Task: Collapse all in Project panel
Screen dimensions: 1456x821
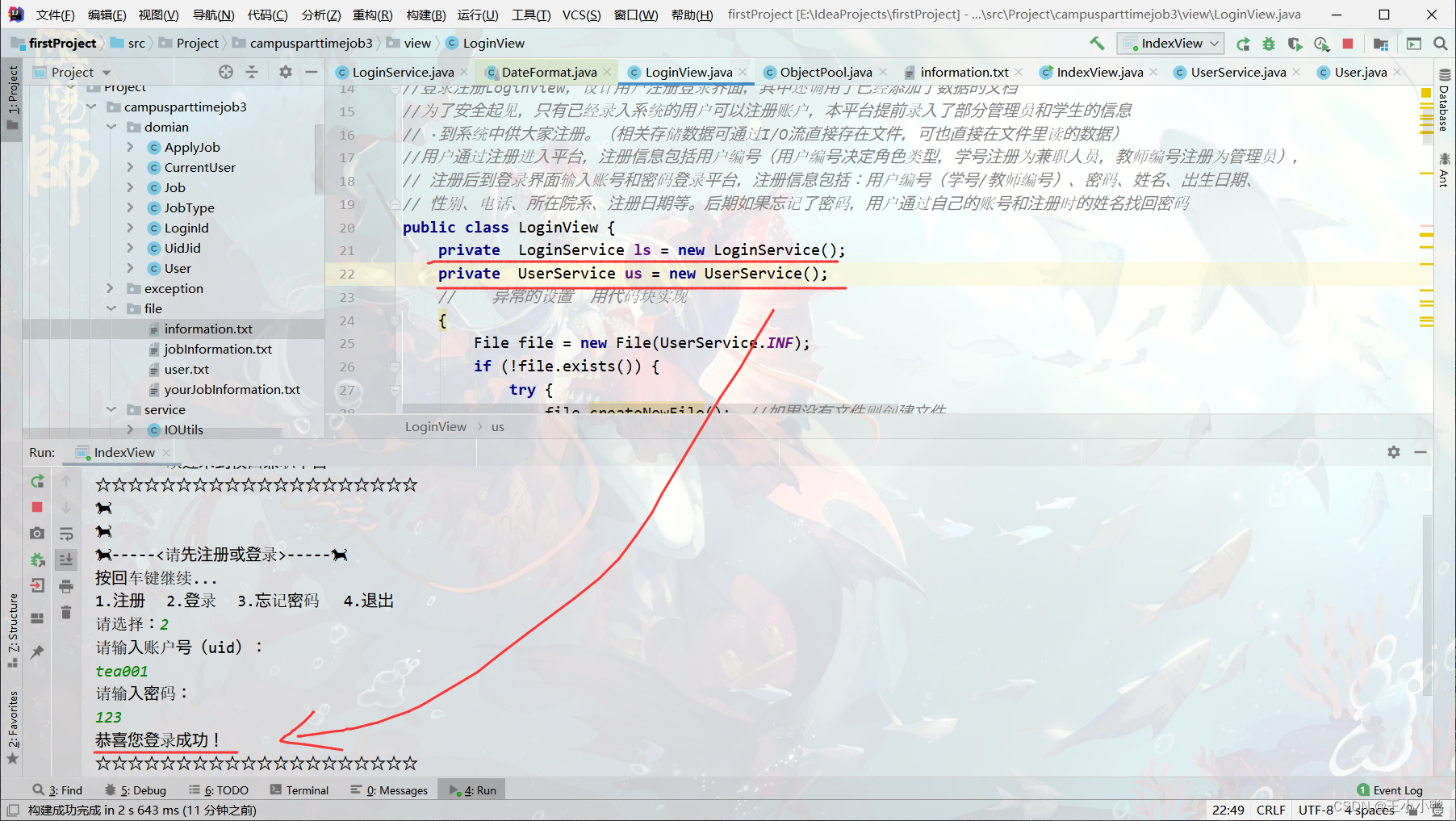Action: pyautogui.click(x=252, y=72)
